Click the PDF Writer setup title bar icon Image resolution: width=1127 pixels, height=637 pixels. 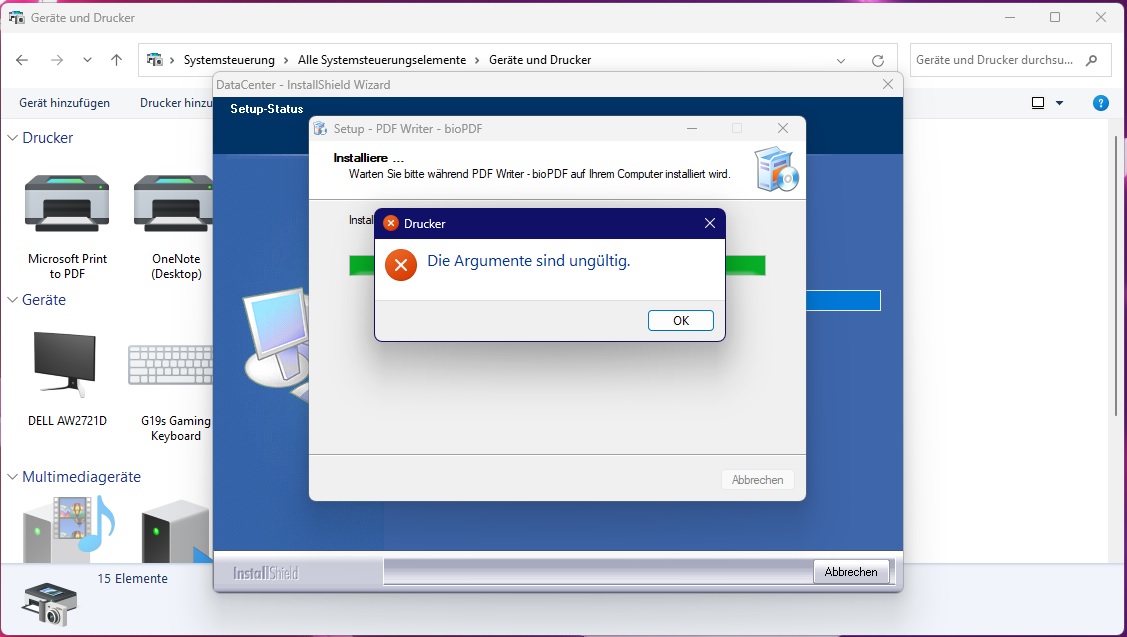321,129
